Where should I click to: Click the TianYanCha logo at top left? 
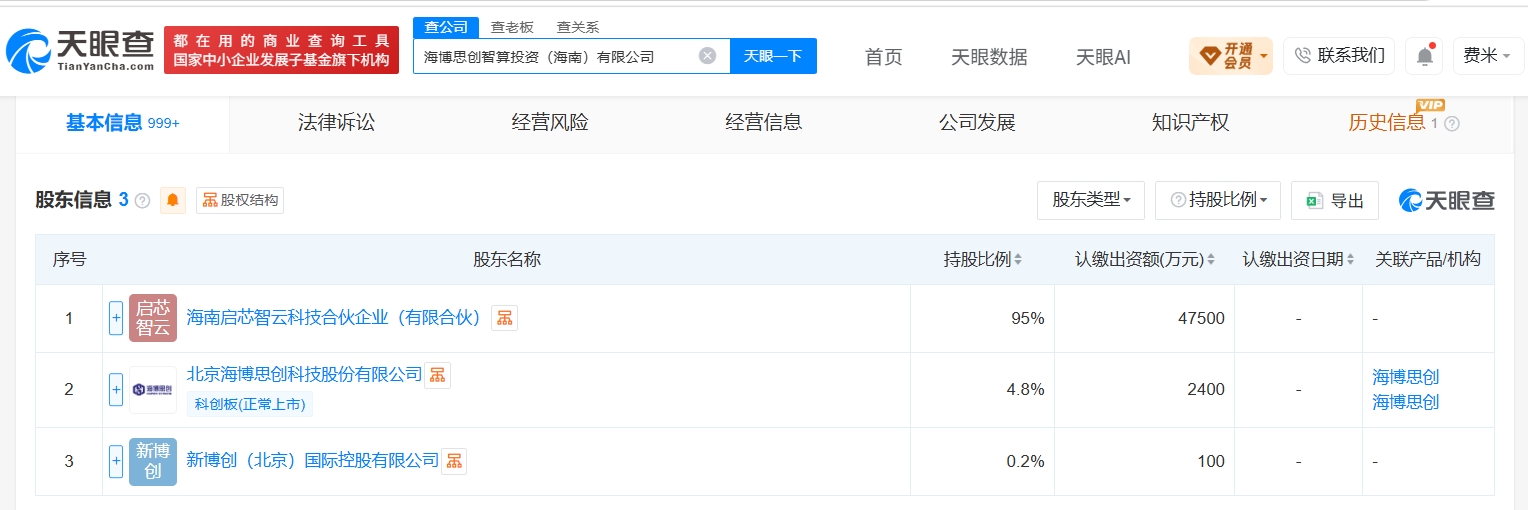80,50
